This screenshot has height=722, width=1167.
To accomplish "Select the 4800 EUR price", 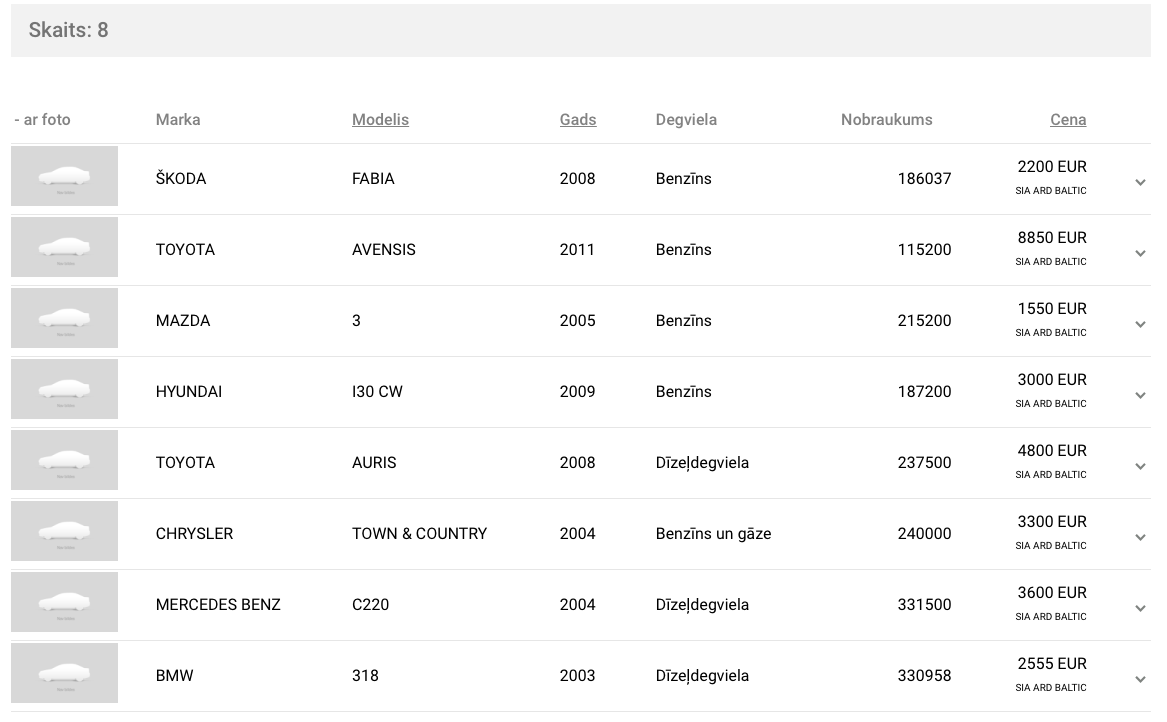I will (1052, 451).
